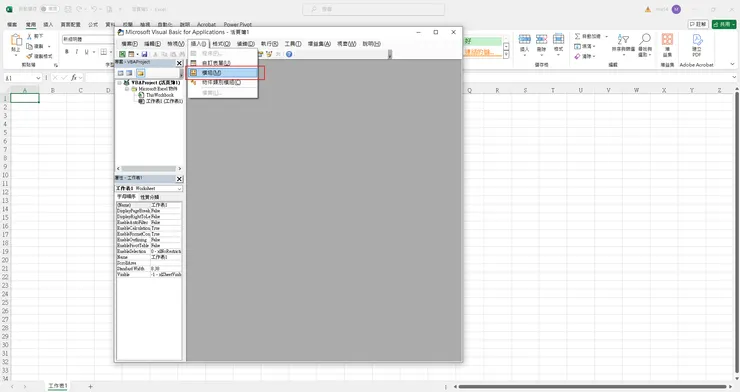Select ThisWorkbook in the project tree
Viewport: 740px width, 392px height.
click(160, 95)
